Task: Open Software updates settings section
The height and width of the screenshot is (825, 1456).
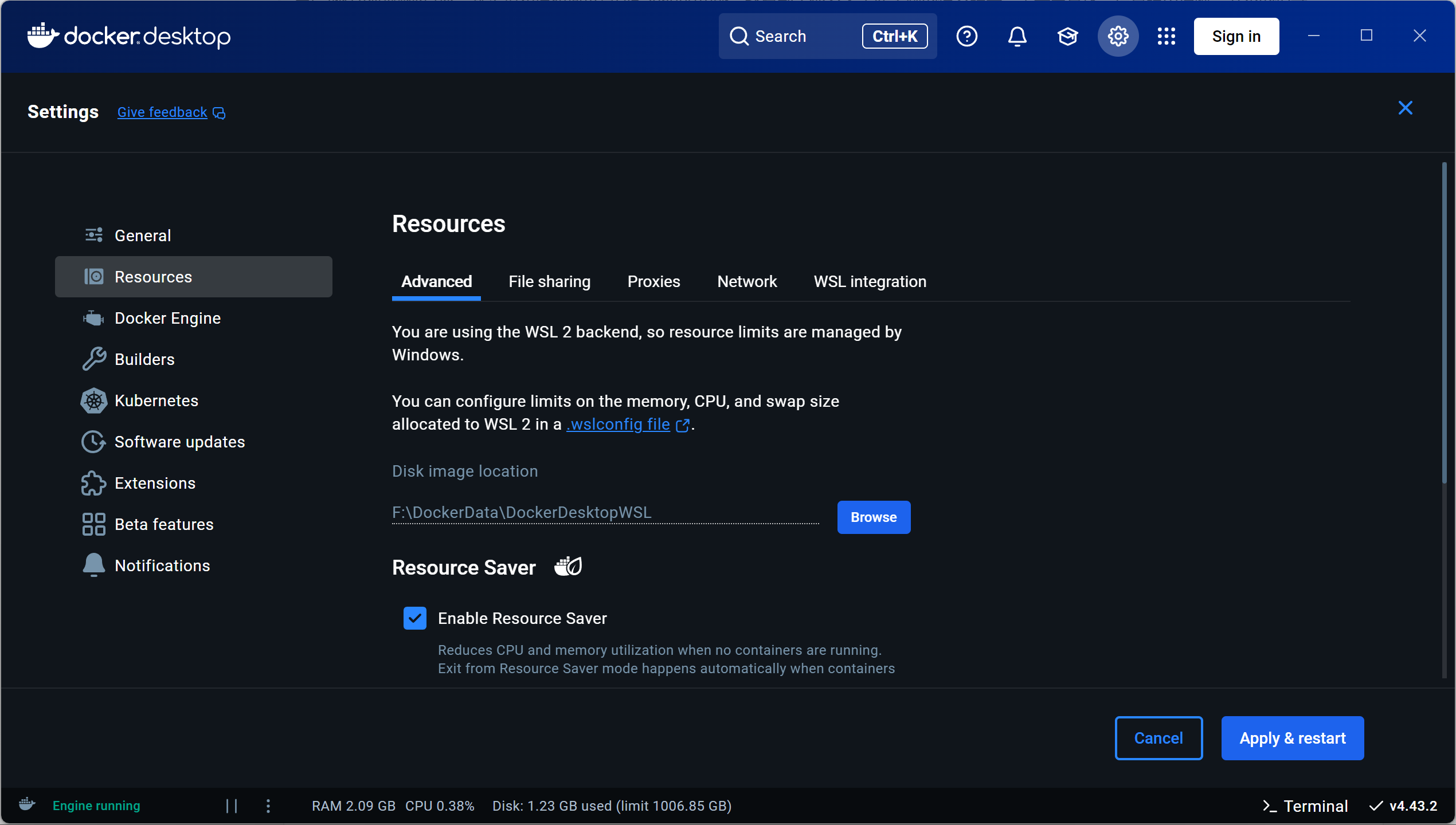Action: click(x=194, y=442)
